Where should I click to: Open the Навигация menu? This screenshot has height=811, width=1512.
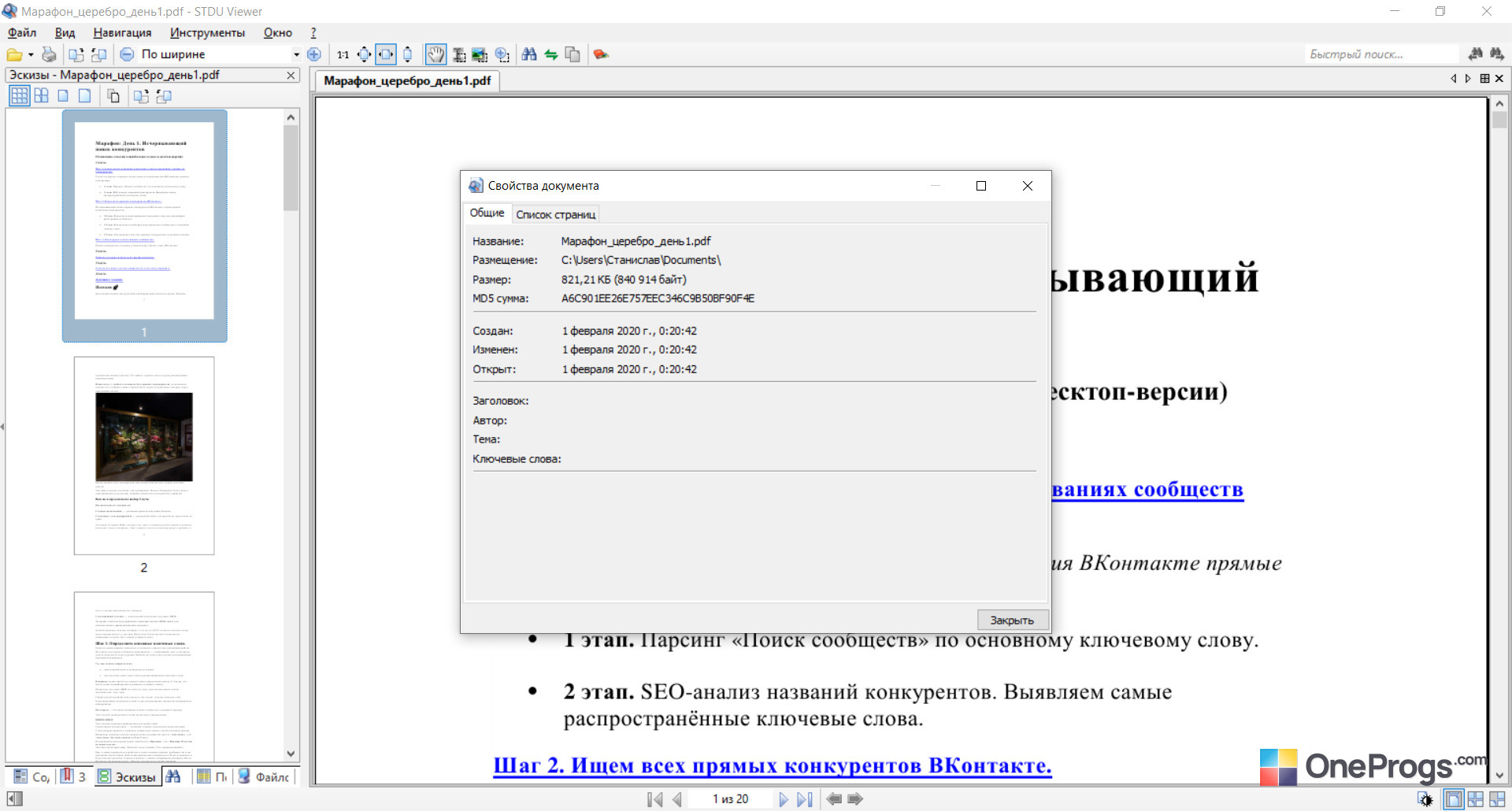[x=122, y=32]
